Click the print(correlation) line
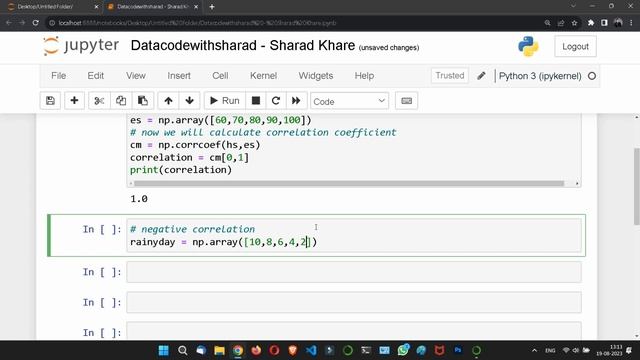Screen dimensions: 640x360 coord(181,170)
